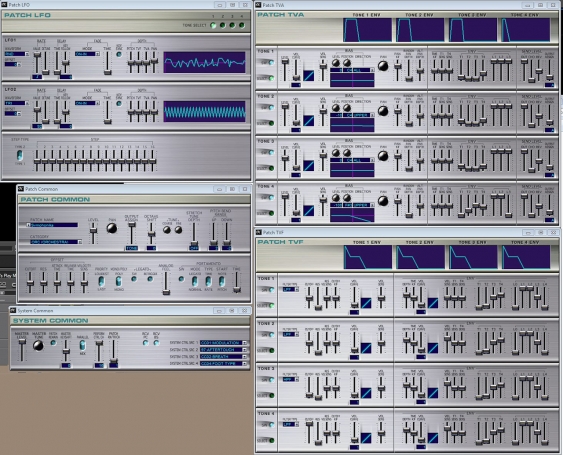Screen dimensions: 563x455
Task: Turn the Tone 4 Pan knob in Patch TVA
Action: click(383, 201)
